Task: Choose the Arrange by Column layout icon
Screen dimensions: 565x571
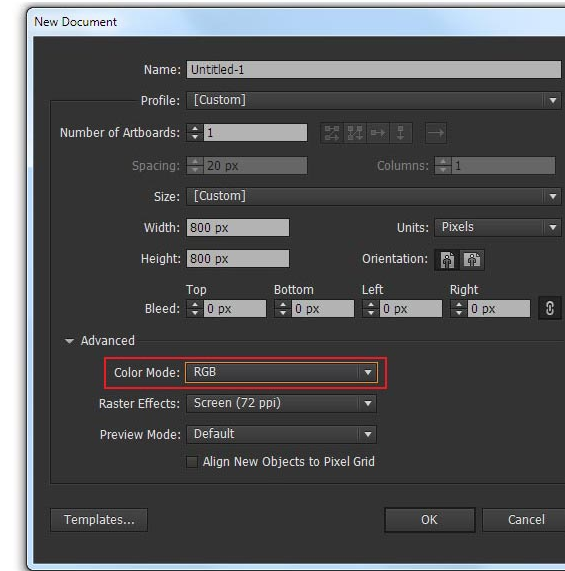Action: 401,133
